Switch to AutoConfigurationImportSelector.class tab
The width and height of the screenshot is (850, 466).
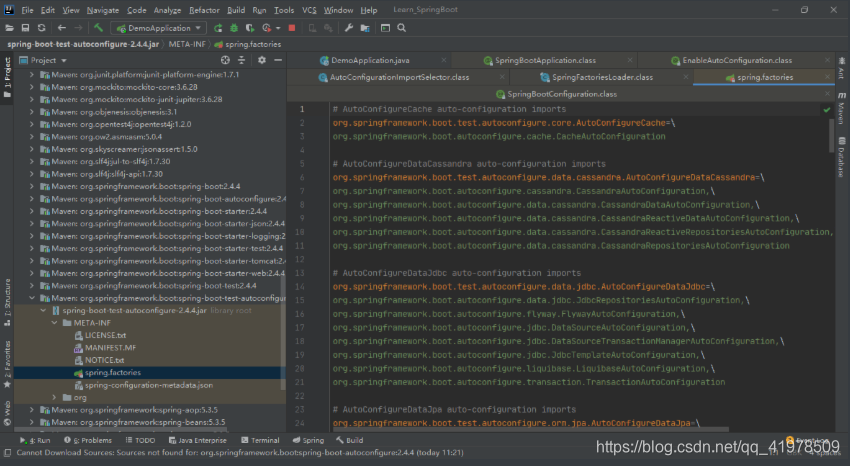pyautogui.click(x=399, y=77)
